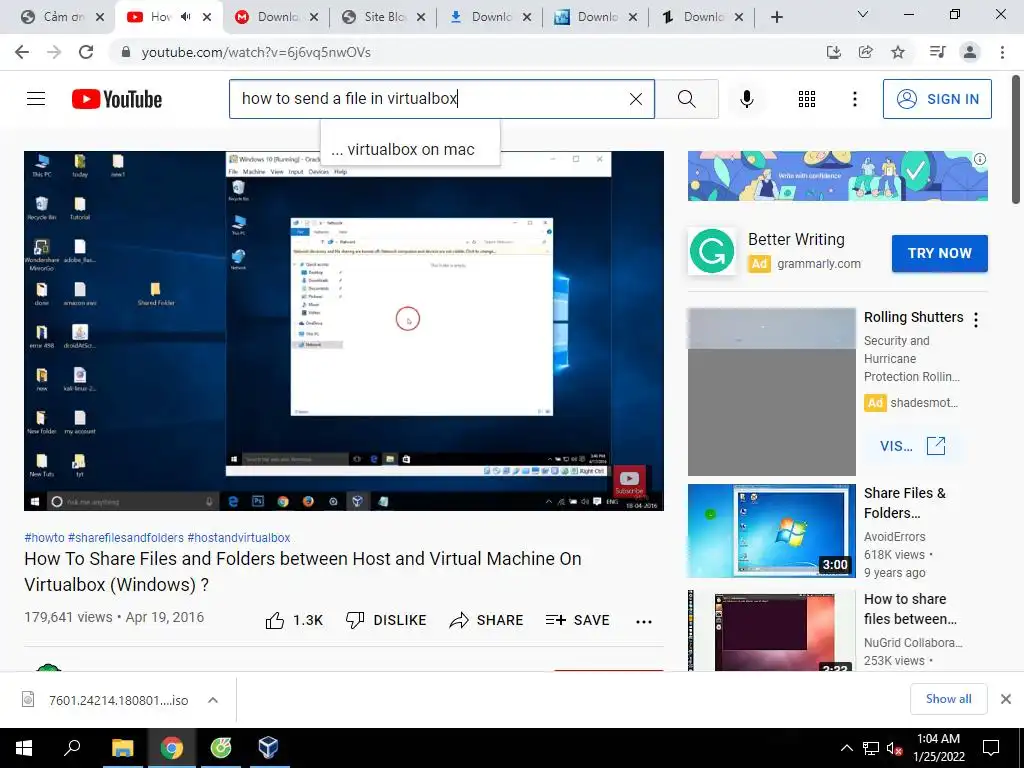
Task: Click the address bar URL
Action: (256, 52)
